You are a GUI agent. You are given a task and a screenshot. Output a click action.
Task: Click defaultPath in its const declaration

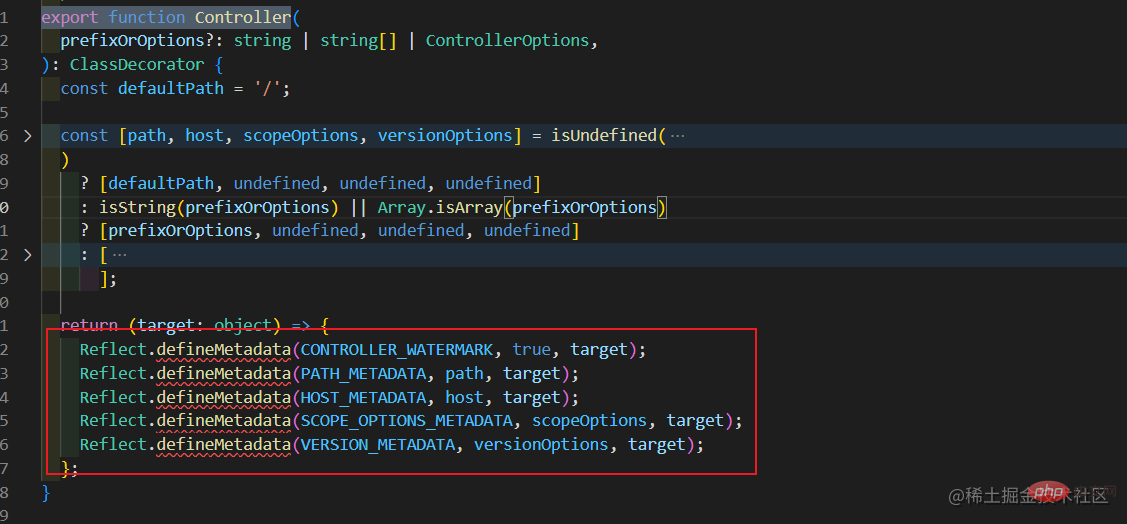coord(170,88)
